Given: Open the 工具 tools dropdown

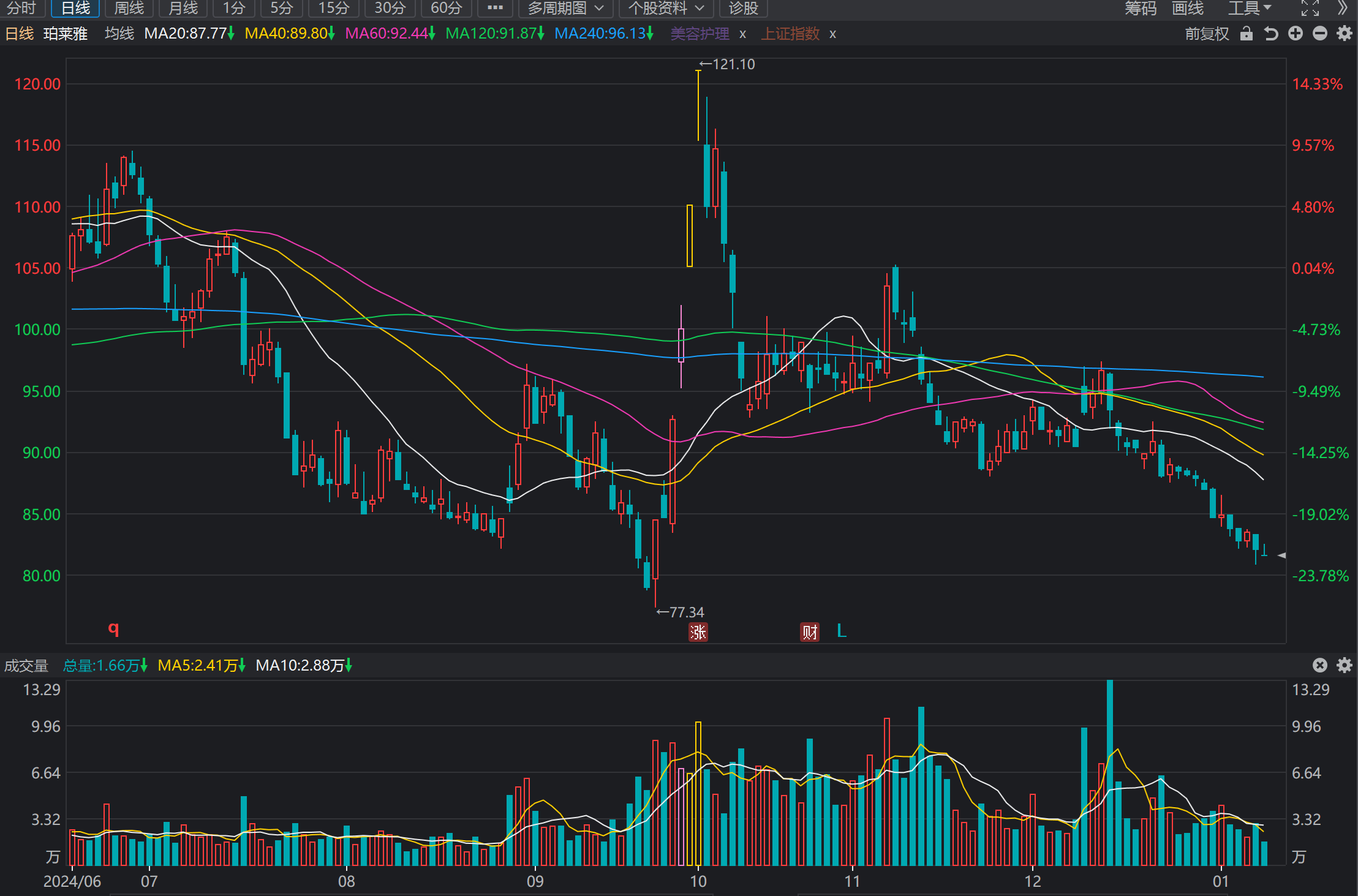Looking at the screenshot, I should point(1250,8).
